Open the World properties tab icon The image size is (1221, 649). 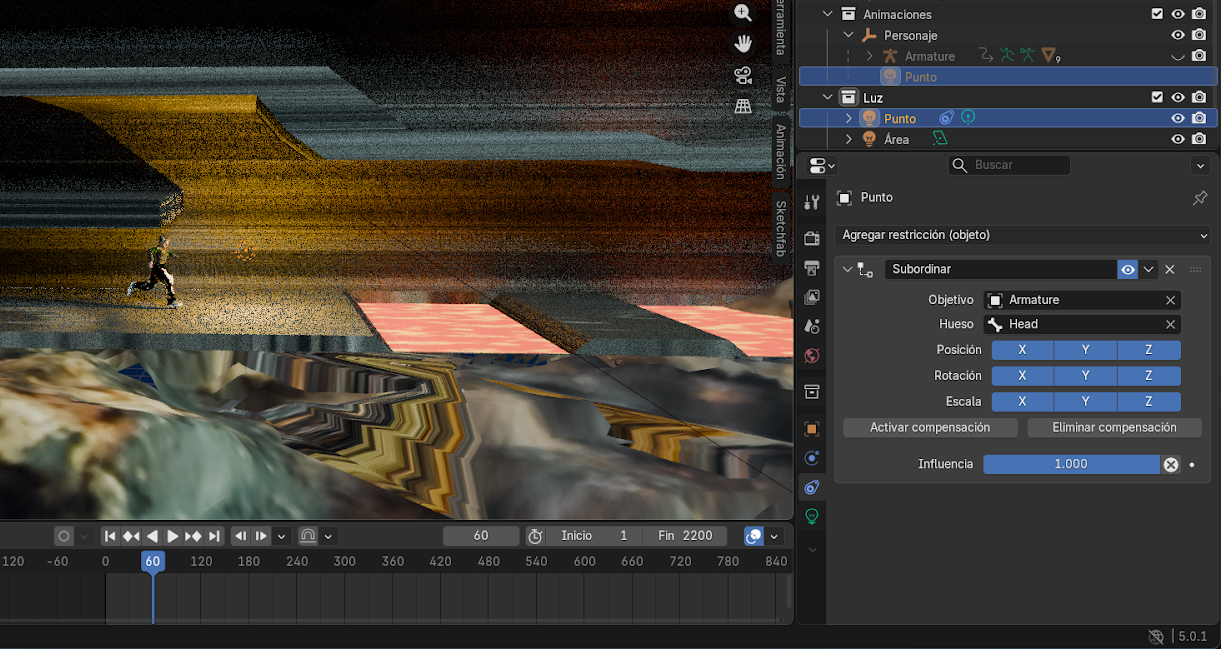[812, 355]
